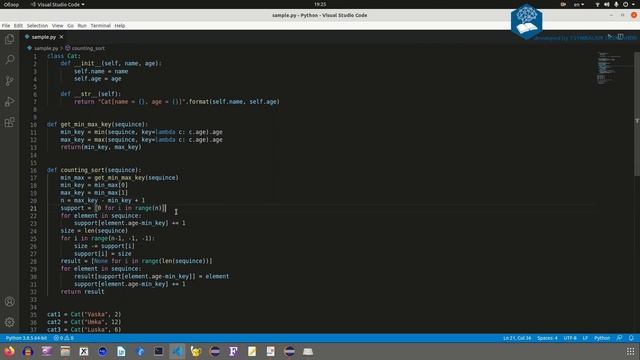
Task: Open the Edit menu
Action: [x=18, y=25]
